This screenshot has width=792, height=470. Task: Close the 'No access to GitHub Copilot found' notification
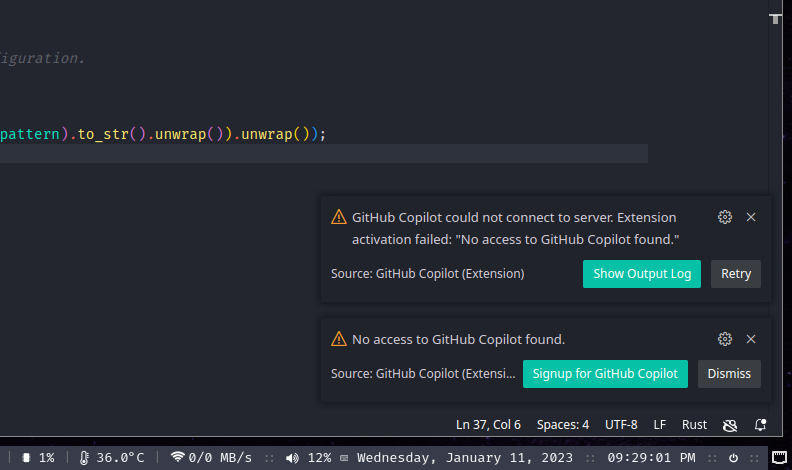click(751, 339)
